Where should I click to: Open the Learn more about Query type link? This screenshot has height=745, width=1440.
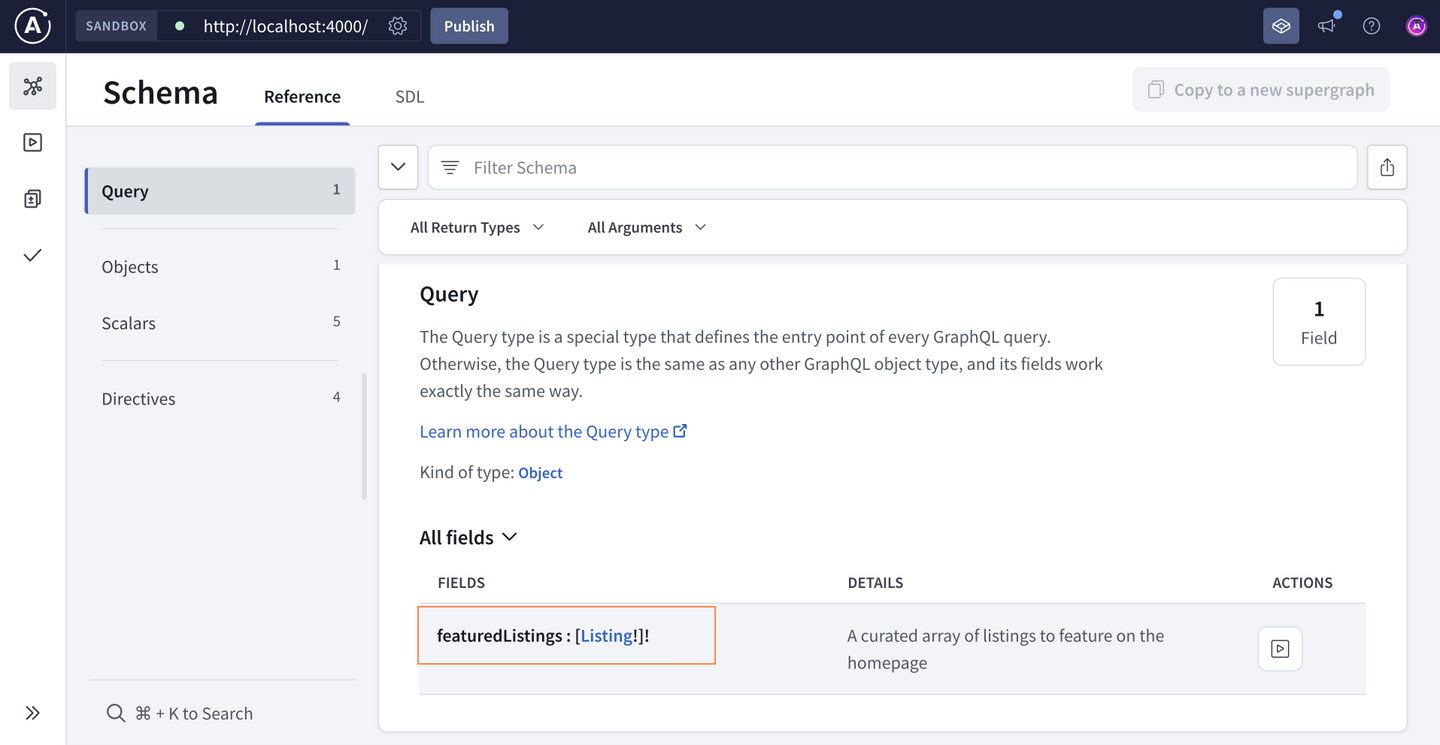pos(545,431)
